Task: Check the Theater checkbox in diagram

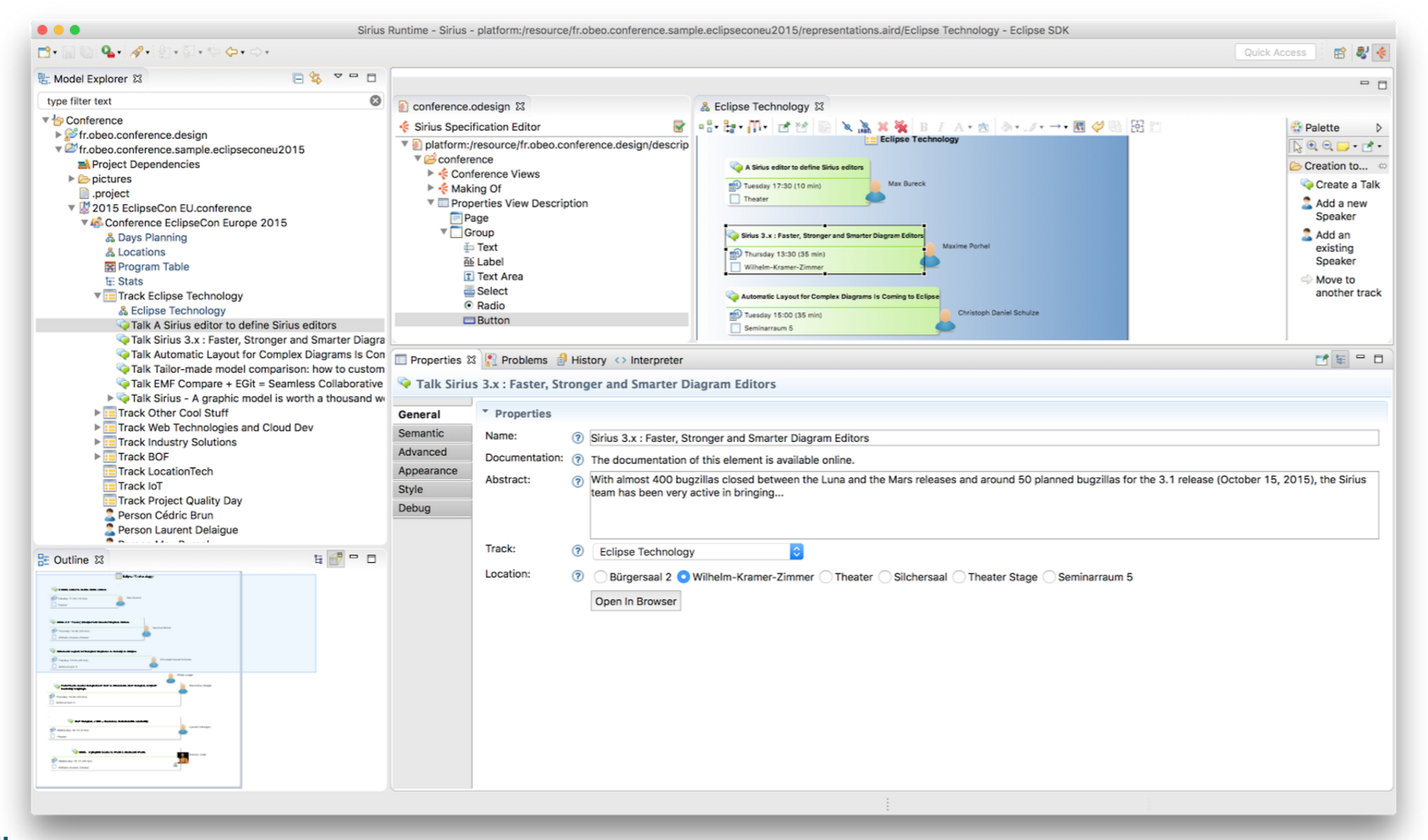Action: [x=735, y=199]
